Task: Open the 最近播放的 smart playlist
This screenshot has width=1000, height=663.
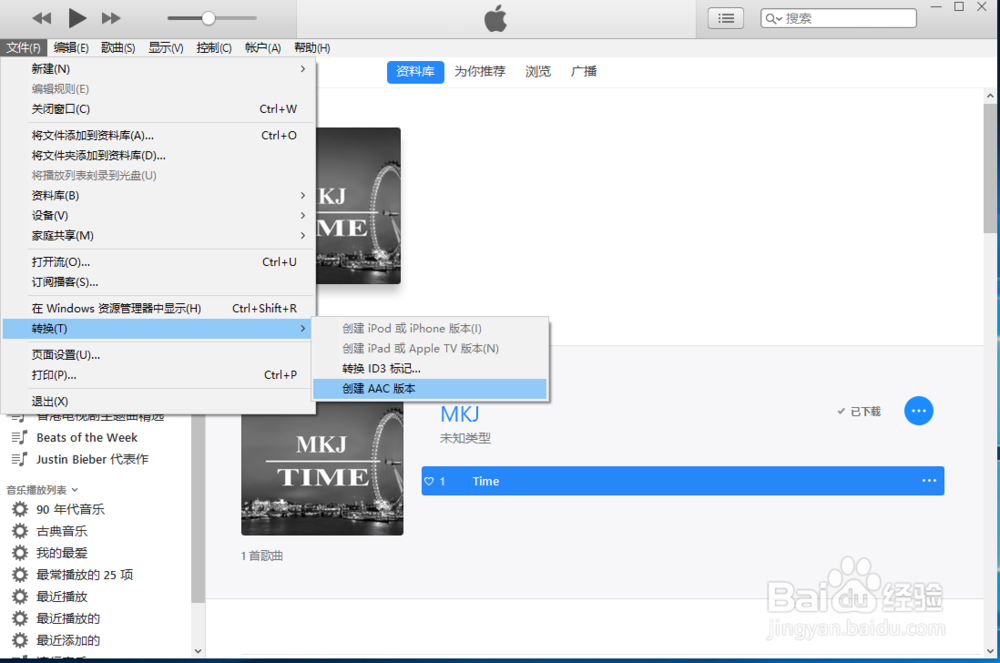Action: pos(68,618)
